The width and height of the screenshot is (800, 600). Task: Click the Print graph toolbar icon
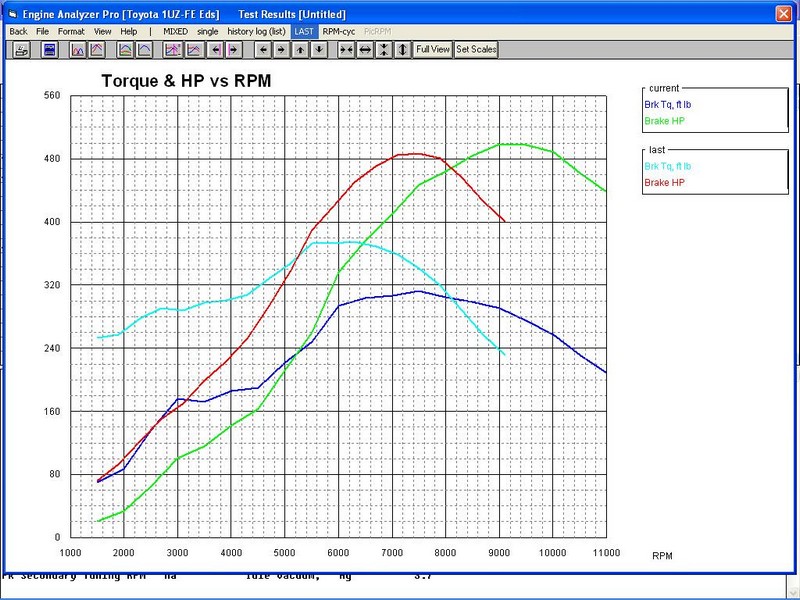click(x=21, y=49)
